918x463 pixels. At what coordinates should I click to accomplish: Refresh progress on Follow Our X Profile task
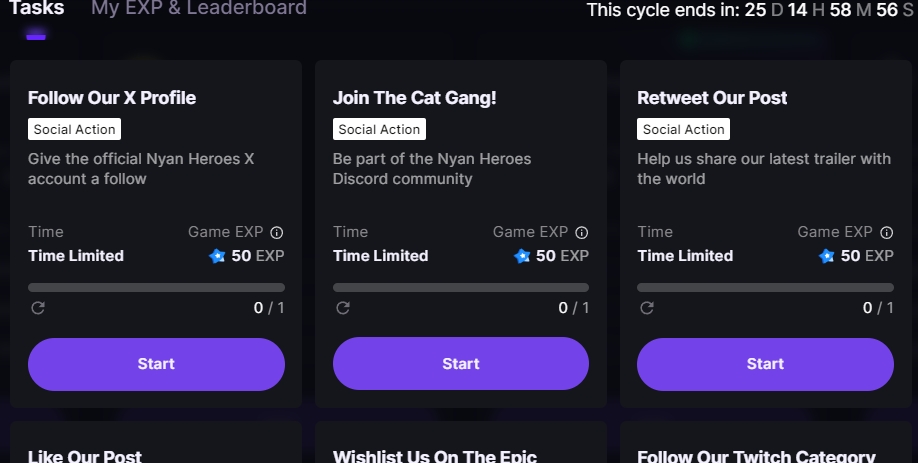tap(38, 308)
